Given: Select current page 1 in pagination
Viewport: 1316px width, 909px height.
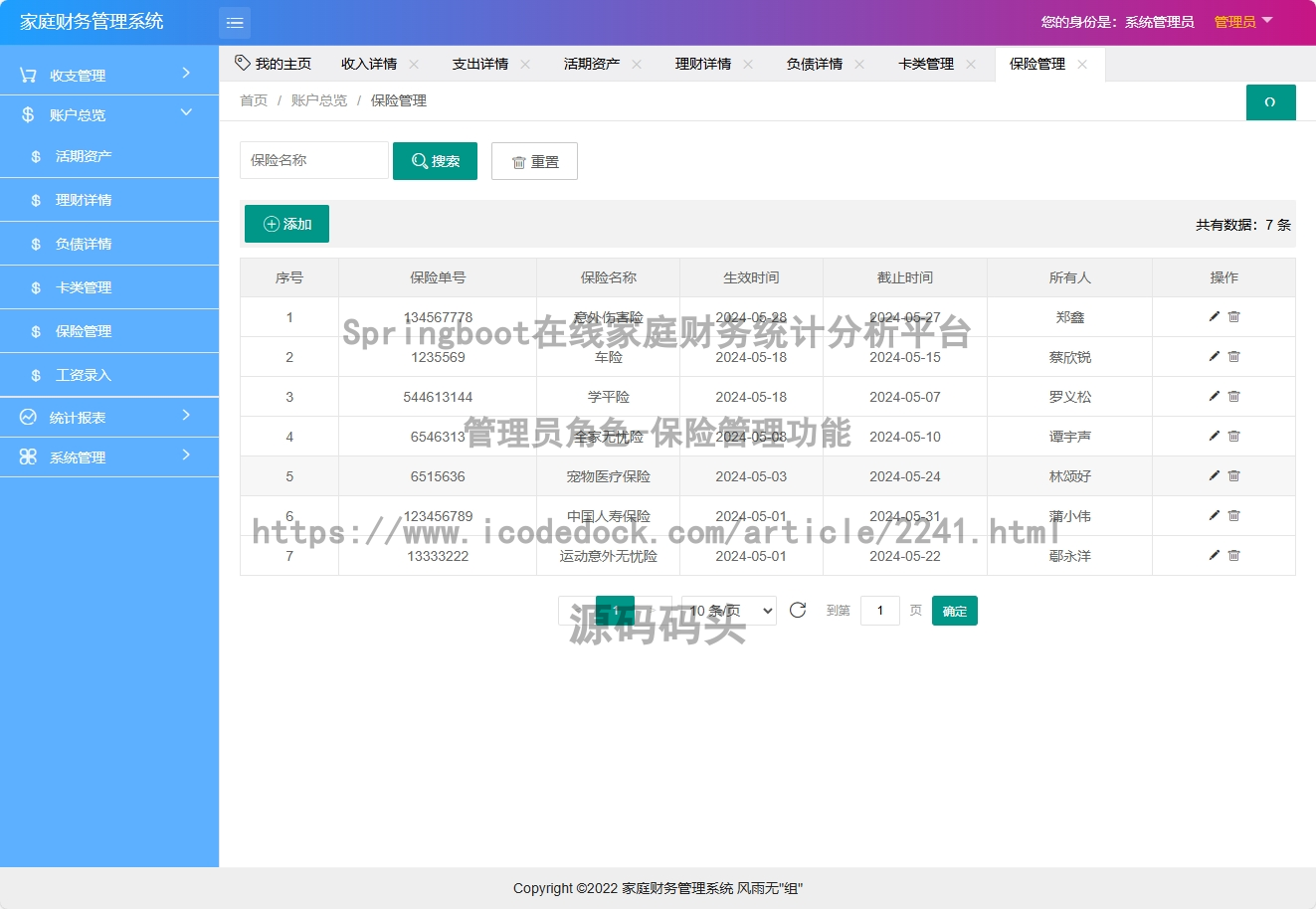Looking at the screenshot, I should [615, 611].
